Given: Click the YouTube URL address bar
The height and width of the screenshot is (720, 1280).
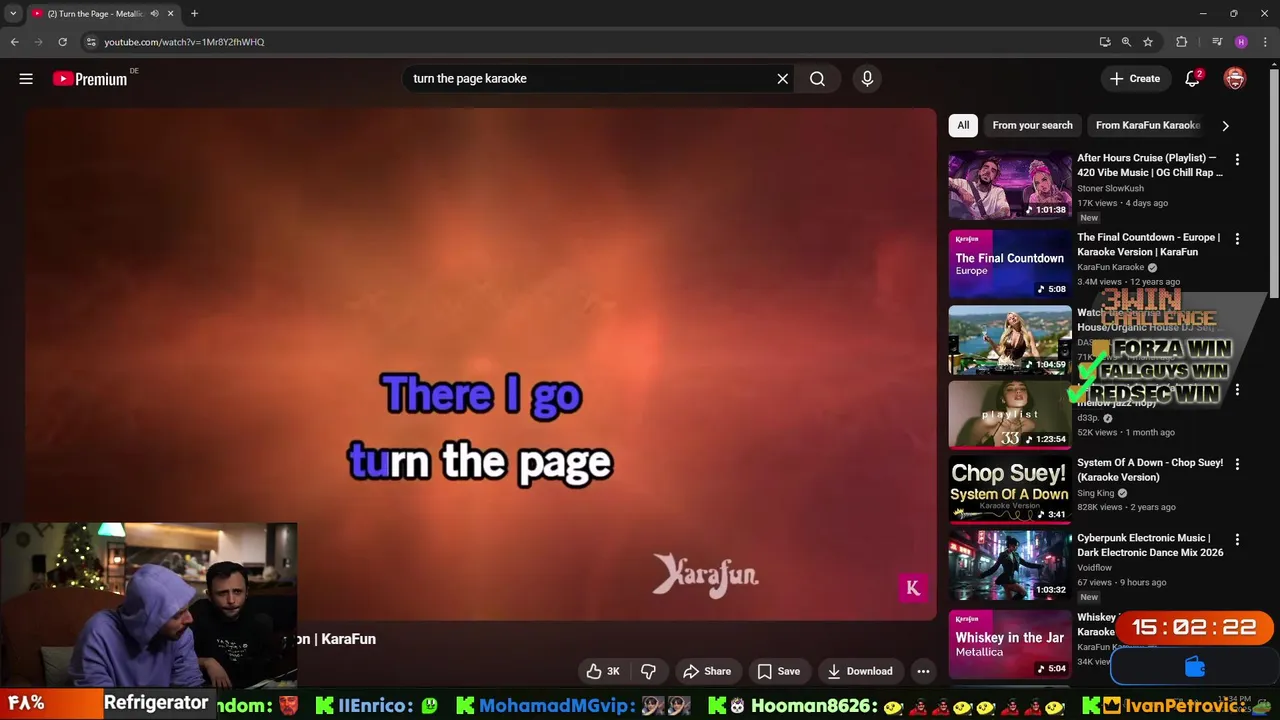Looking at the screenshot, I should pos(590,42).
